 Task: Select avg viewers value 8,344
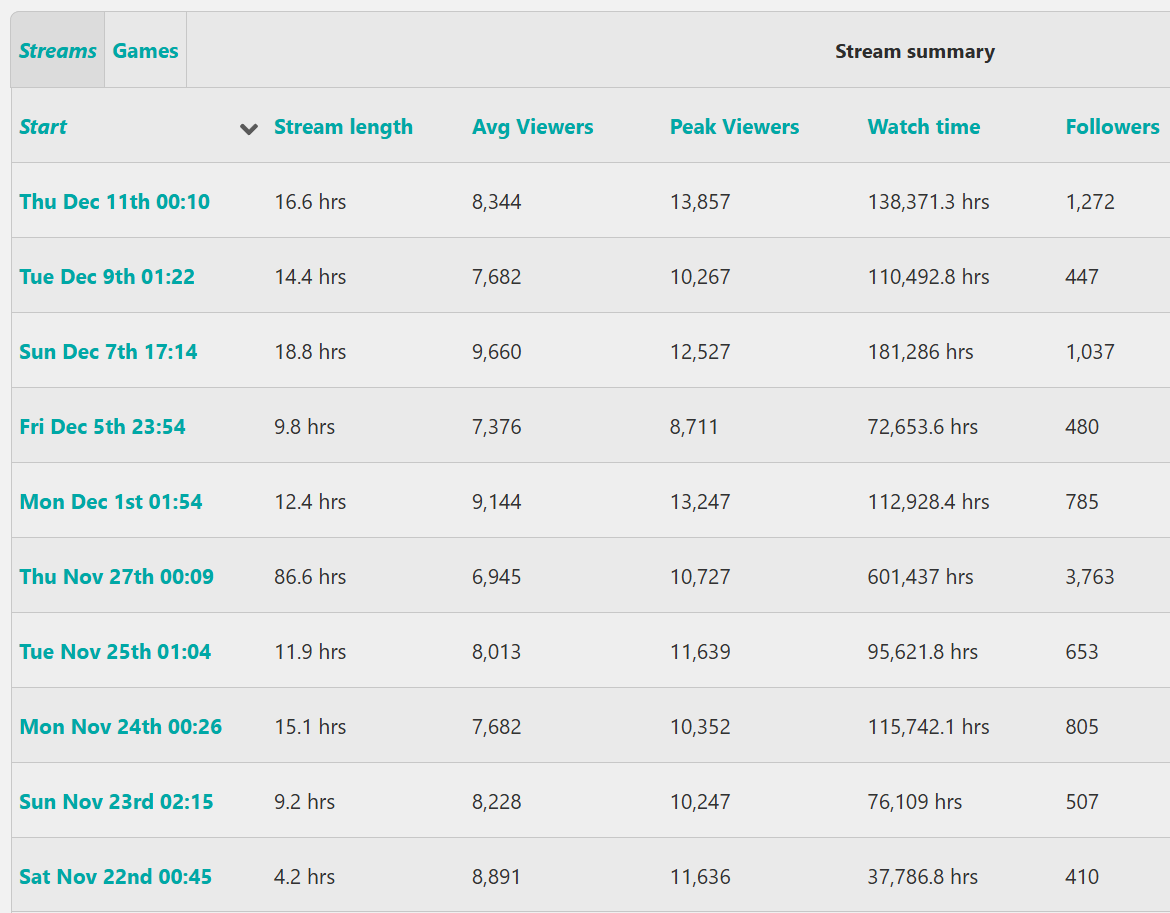[496, 202]
